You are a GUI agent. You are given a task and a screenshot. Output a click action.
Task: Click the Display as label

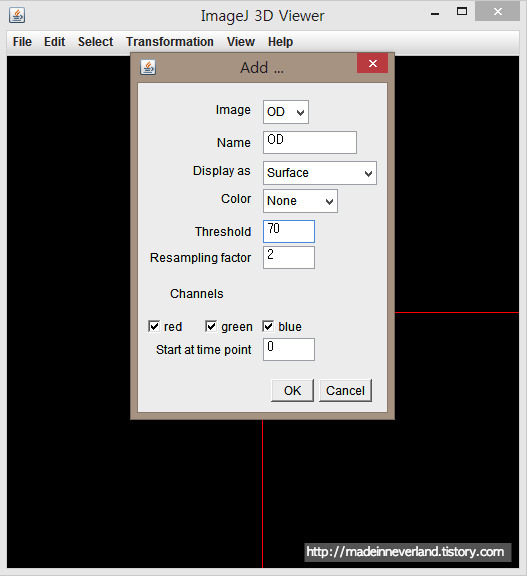click(221, 171)
